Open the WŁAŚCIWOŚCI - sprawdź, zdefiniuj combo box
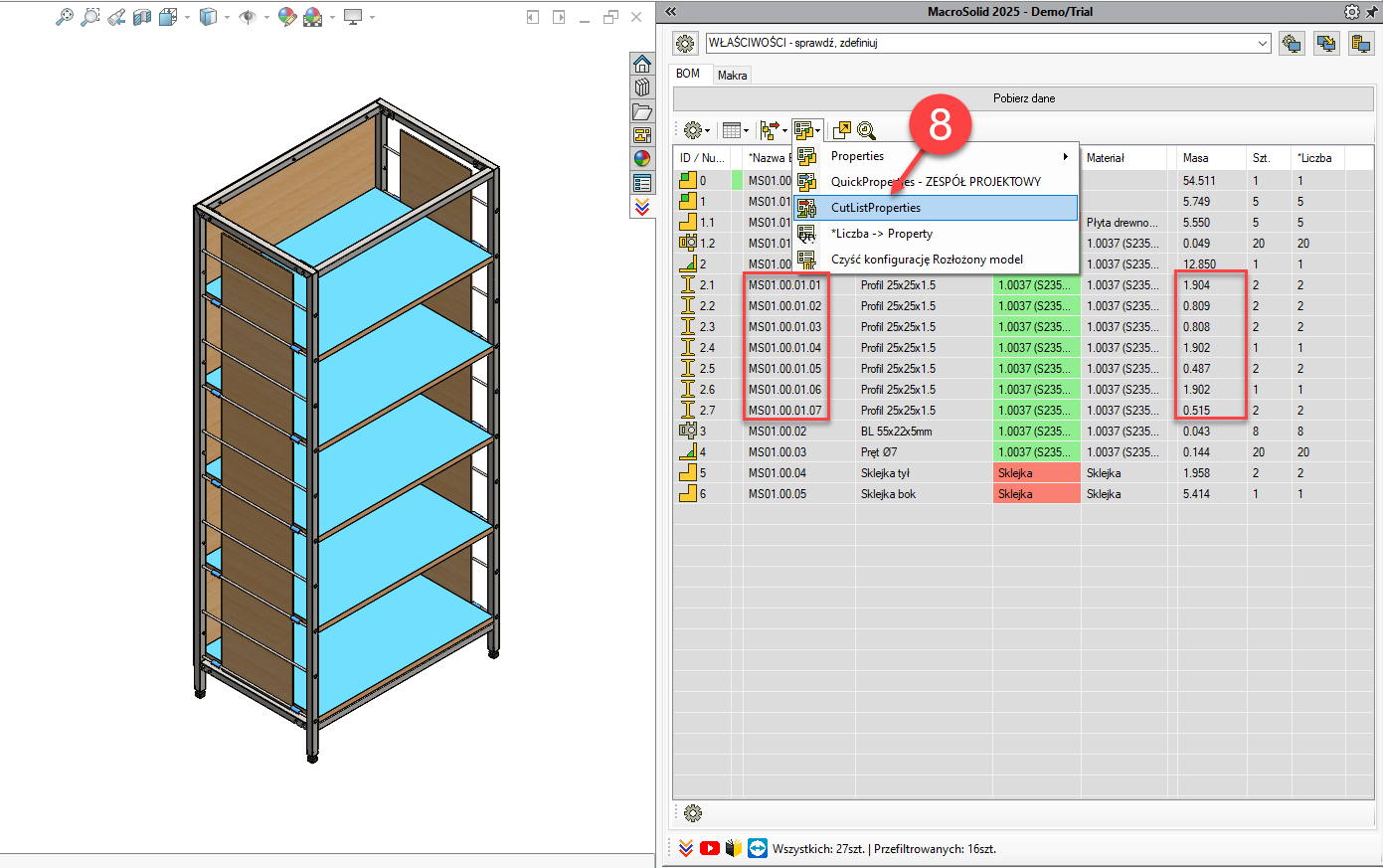 point(988,44)
